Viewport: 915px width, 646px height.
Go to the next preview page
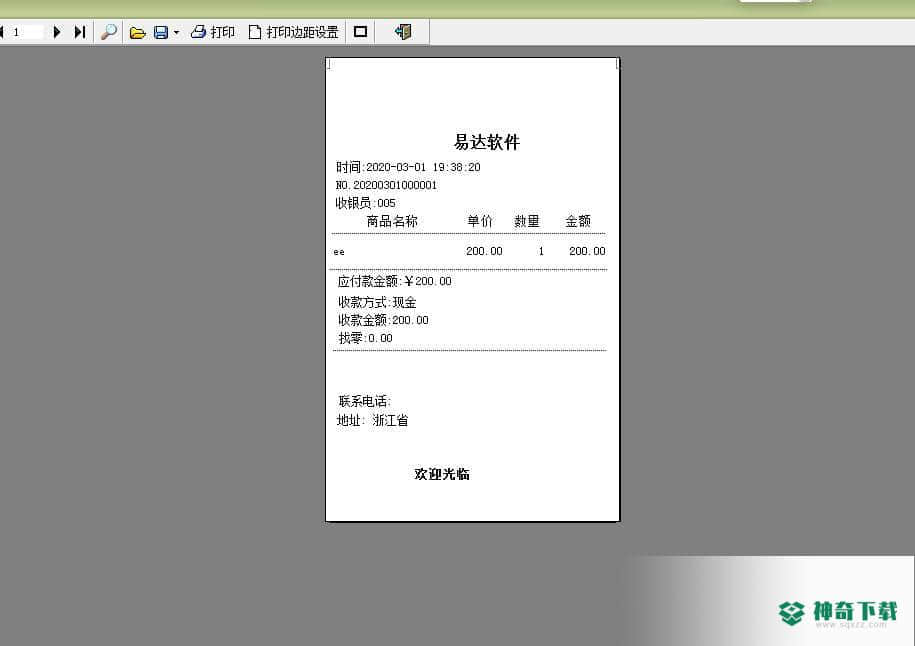click(x=57, y=32)
